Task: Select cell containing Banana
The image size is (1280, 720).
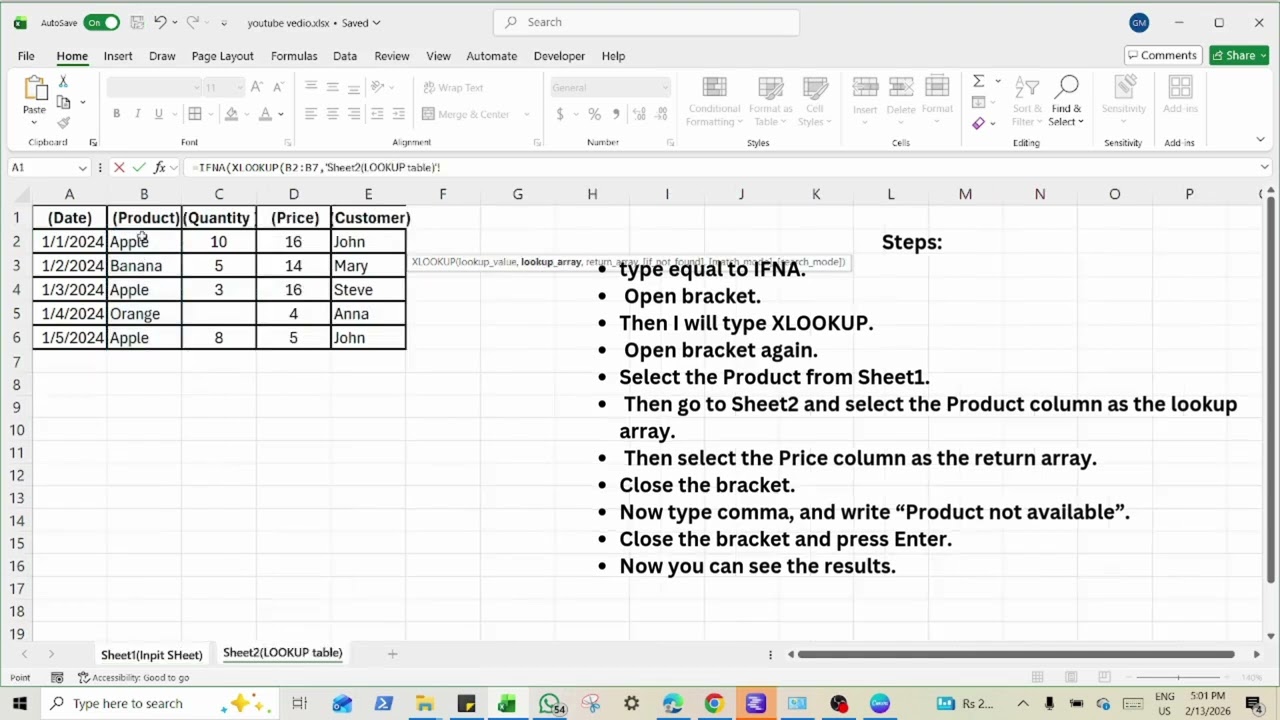Action: 144,266
